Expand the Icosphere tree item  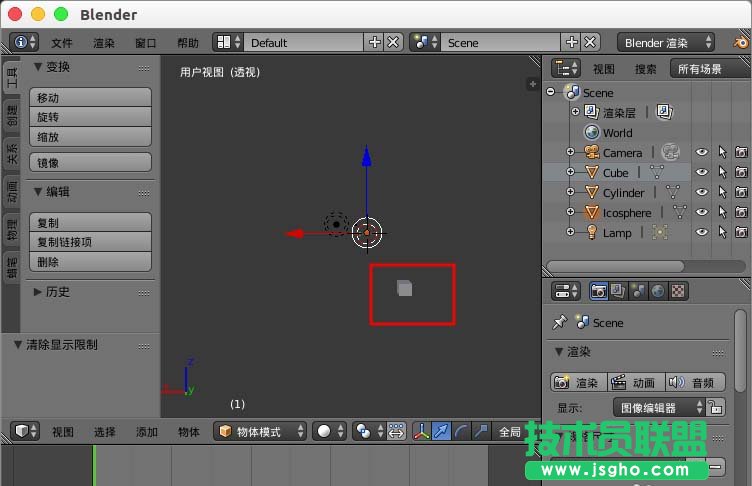570,211
